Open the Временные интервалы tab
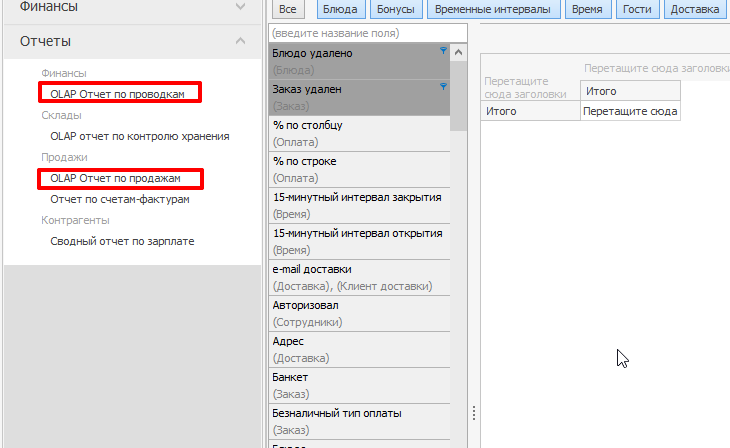 (491, 10)
